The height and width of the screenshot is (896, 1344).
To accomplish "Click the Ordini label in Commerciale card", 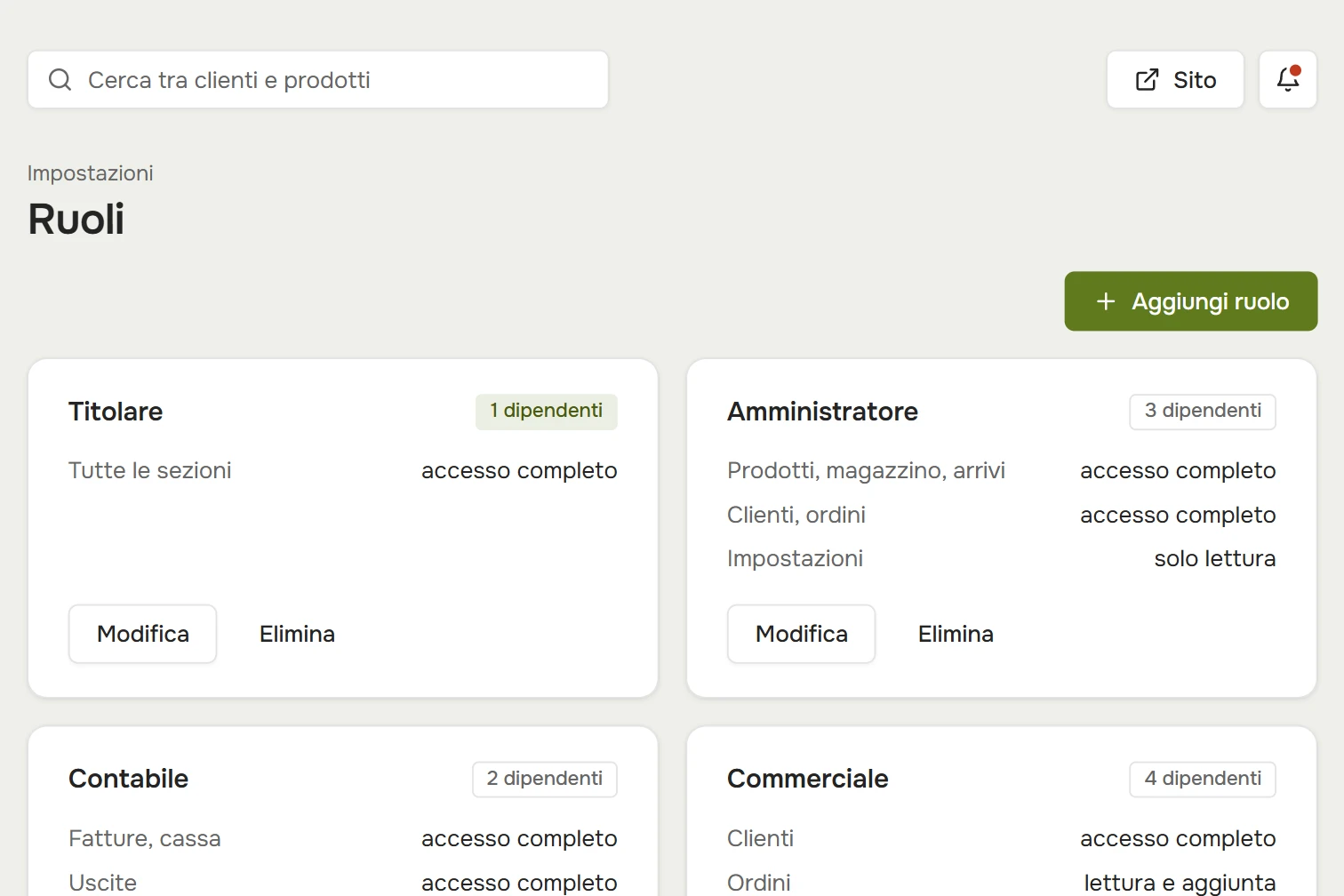I will pyautogui.click(x=759, y=883).
